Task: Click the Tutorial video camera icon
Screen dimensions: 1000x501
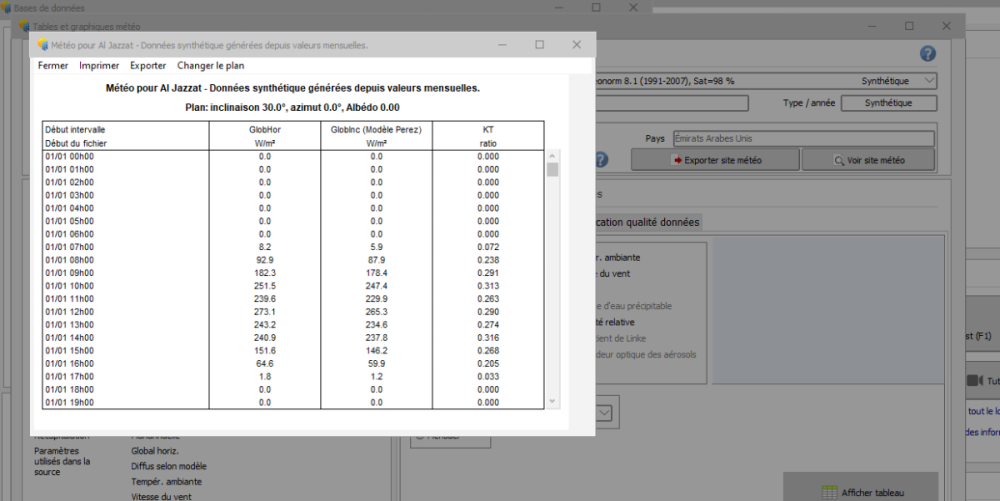Action: [974, 380]
